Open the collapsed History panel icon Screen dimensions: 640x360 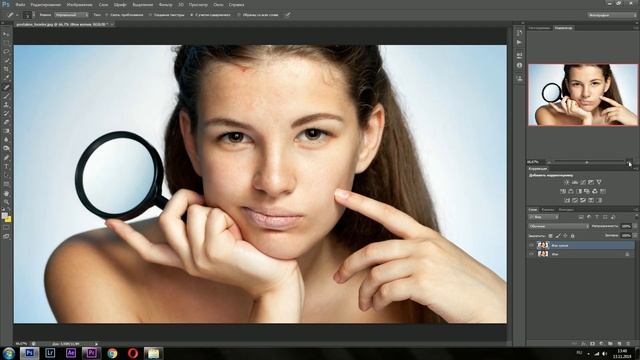pos(519,33)
